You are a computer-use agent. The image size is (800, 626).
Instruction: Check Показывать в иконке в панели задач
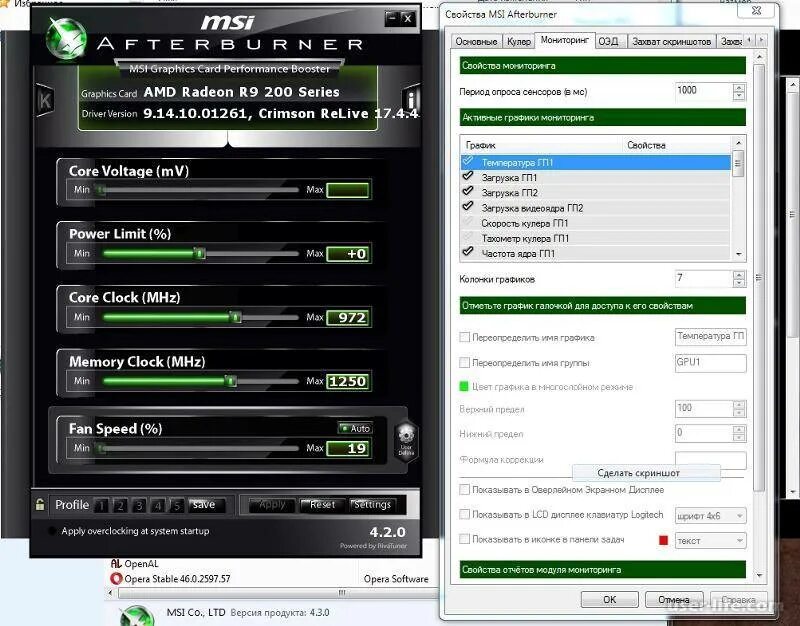pyautogui.click(x=464, y=539)
